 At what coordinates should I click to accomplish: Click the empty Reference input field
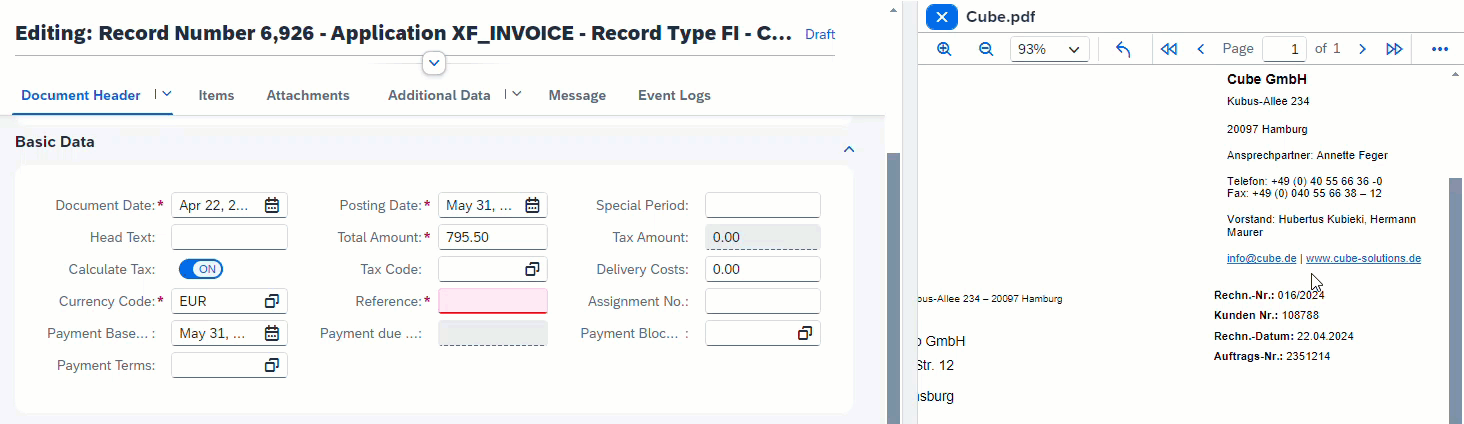[x=492, y=301]
